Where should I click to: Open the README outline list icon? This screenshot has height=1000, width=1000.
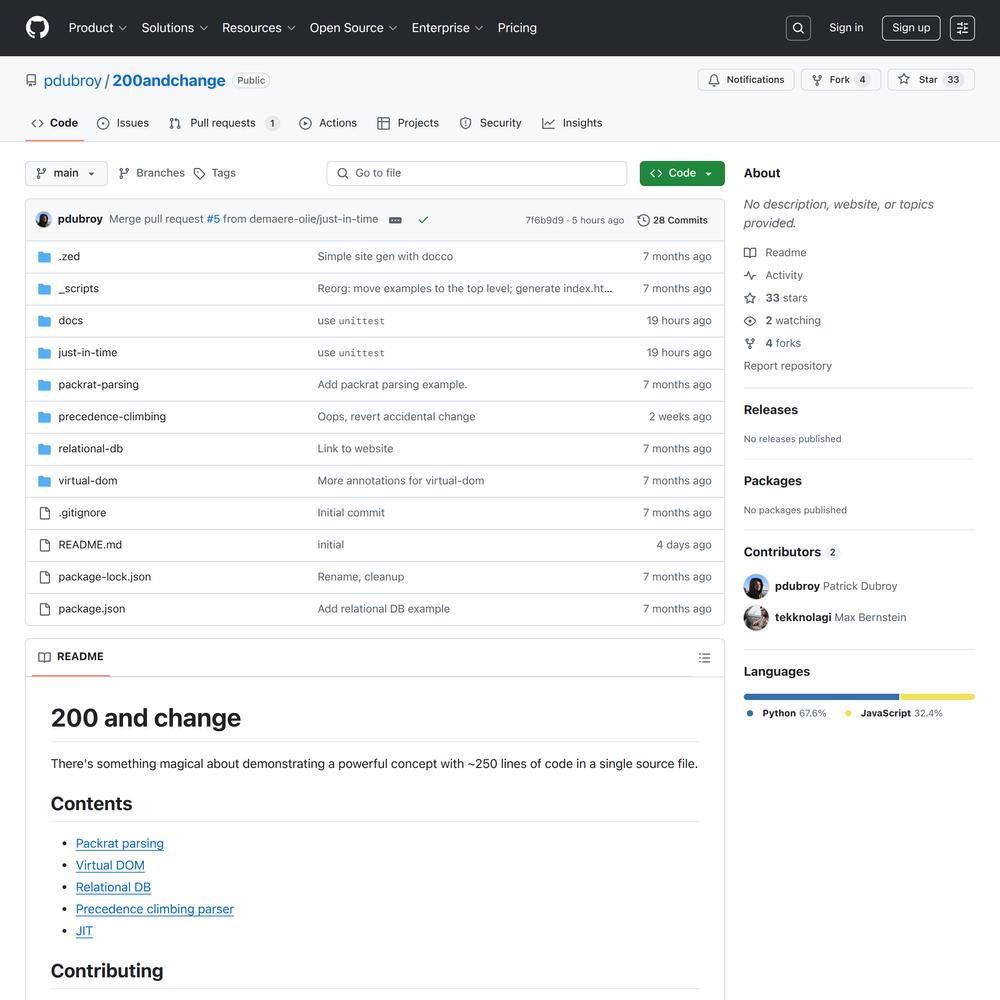704,658
